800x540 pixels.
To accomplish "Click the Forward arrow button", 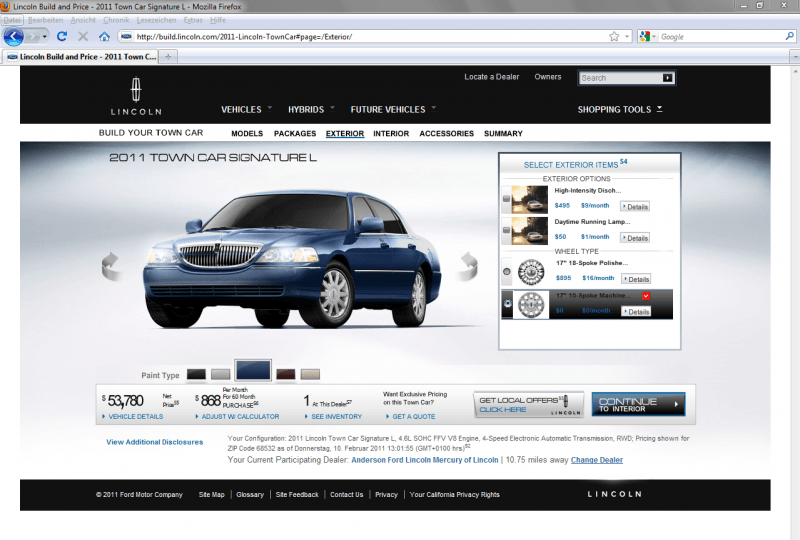I will (32, 37).
